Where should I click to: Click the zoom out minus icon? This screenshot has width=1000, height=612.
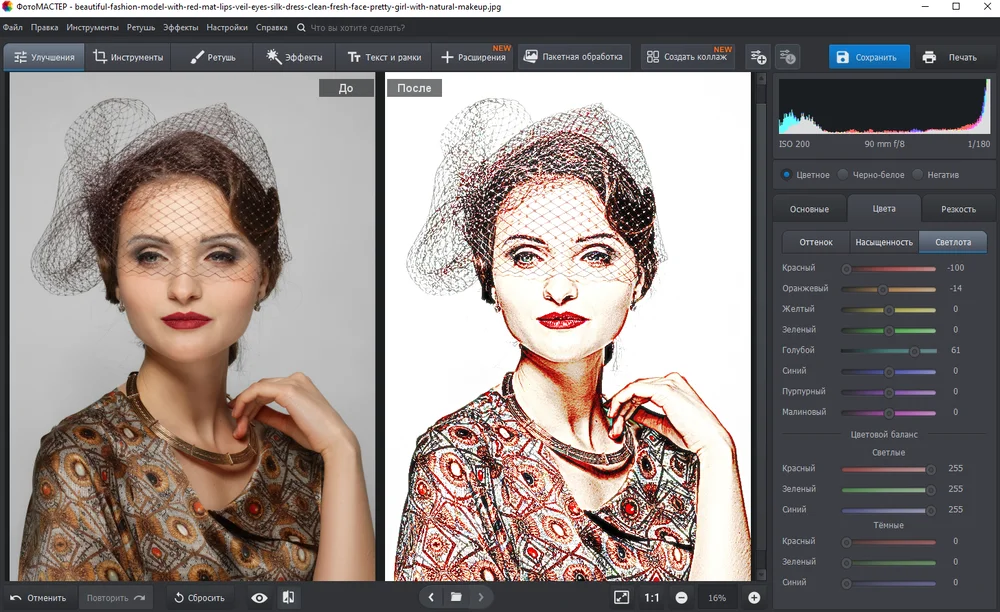(681, 598)
